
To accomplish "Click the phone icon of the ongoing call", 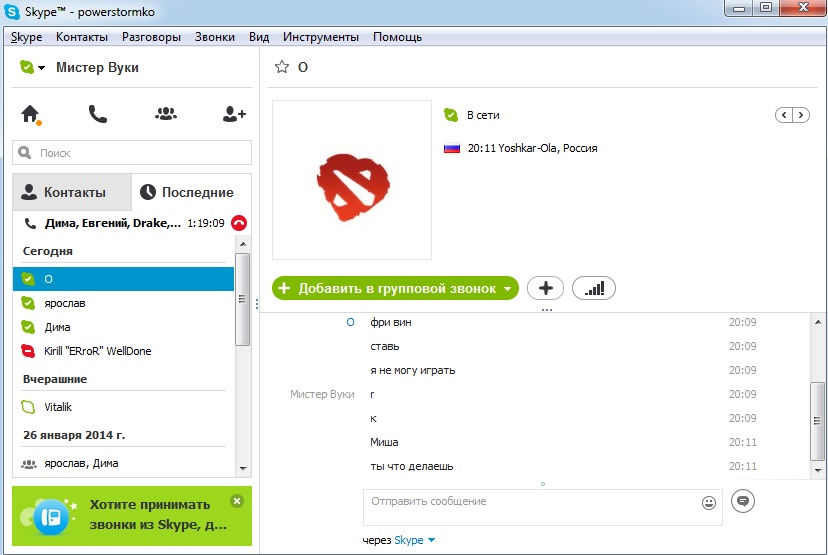I will [30, 223].
